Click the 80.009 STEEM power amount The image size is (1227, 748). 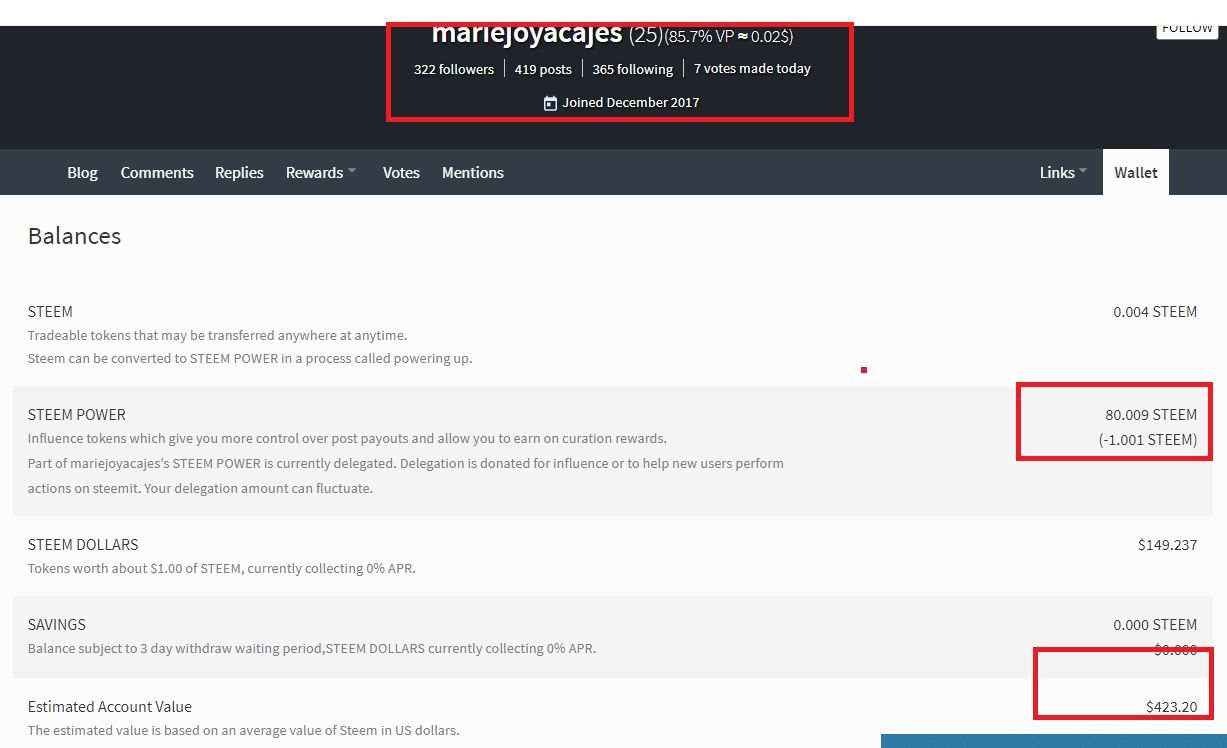1151,415
